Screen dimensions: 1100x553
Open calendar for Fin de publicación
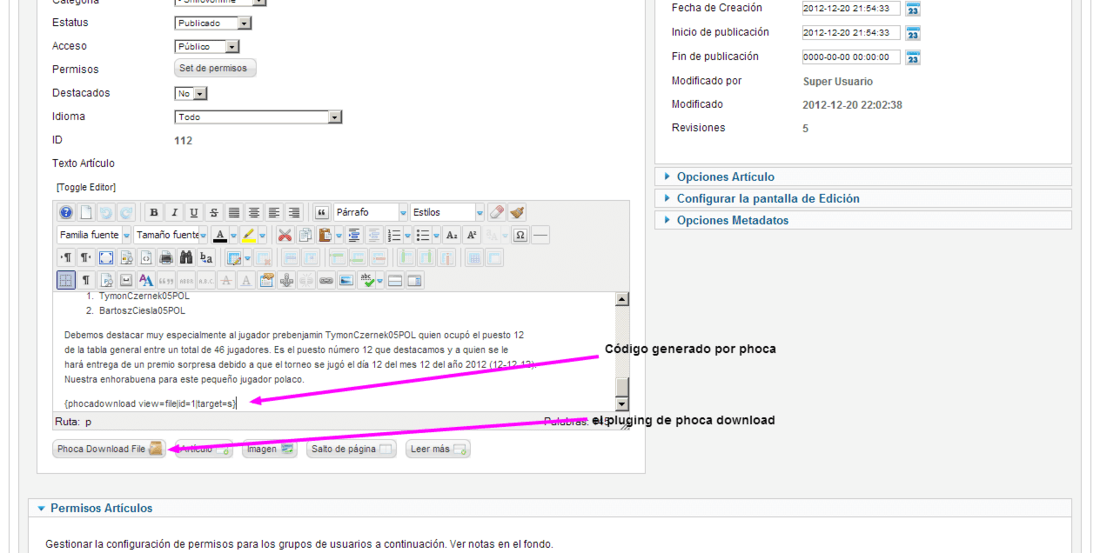913,58
